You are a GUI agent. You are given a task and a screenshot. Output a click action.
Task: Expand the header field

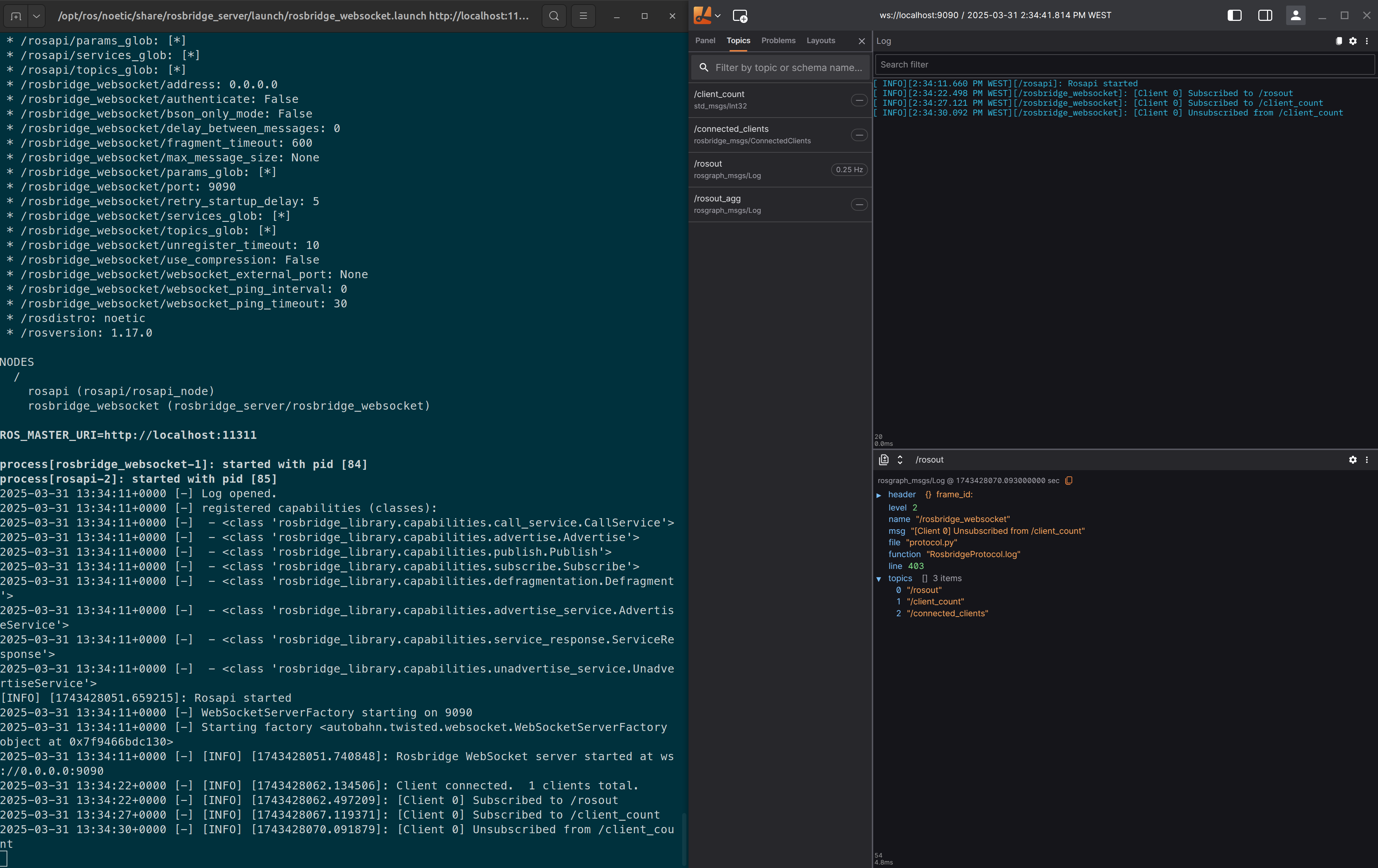[879, 495]
